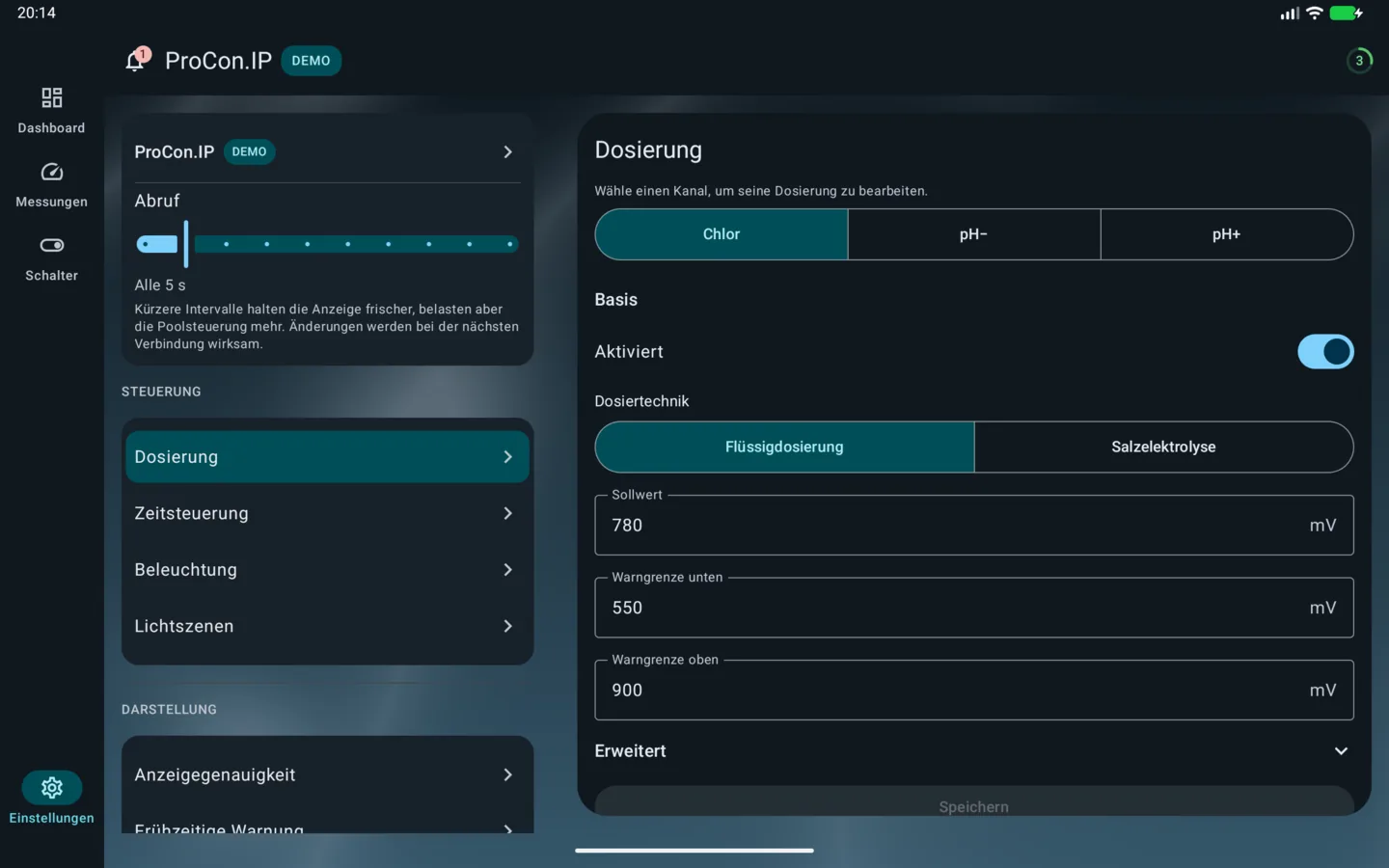The width and height of the screenshot is (1389, 868).
Task: Tap the battery icon in status bar
Action: (x=1346, y=14)
